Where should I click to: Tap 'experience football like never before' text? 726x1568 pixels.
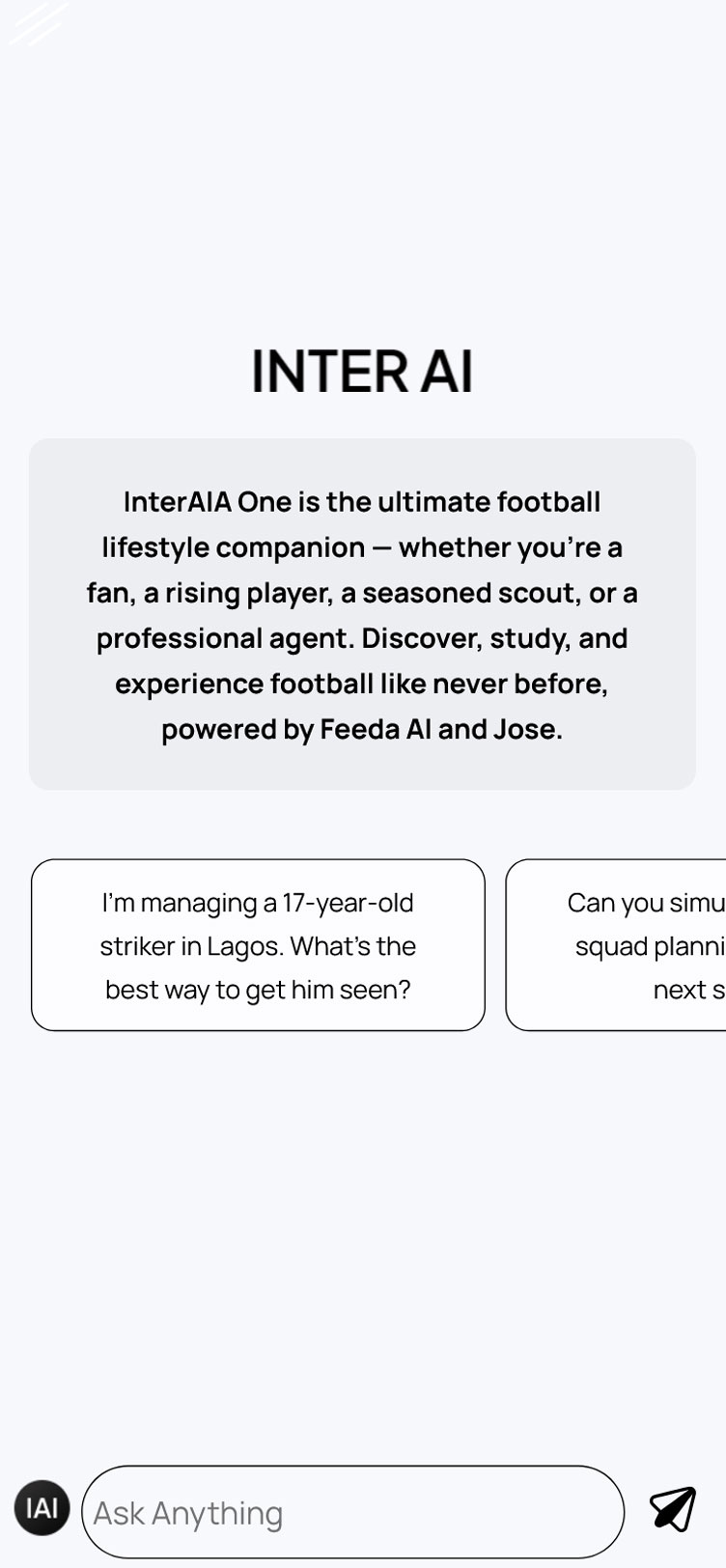(x=362, y=684)
